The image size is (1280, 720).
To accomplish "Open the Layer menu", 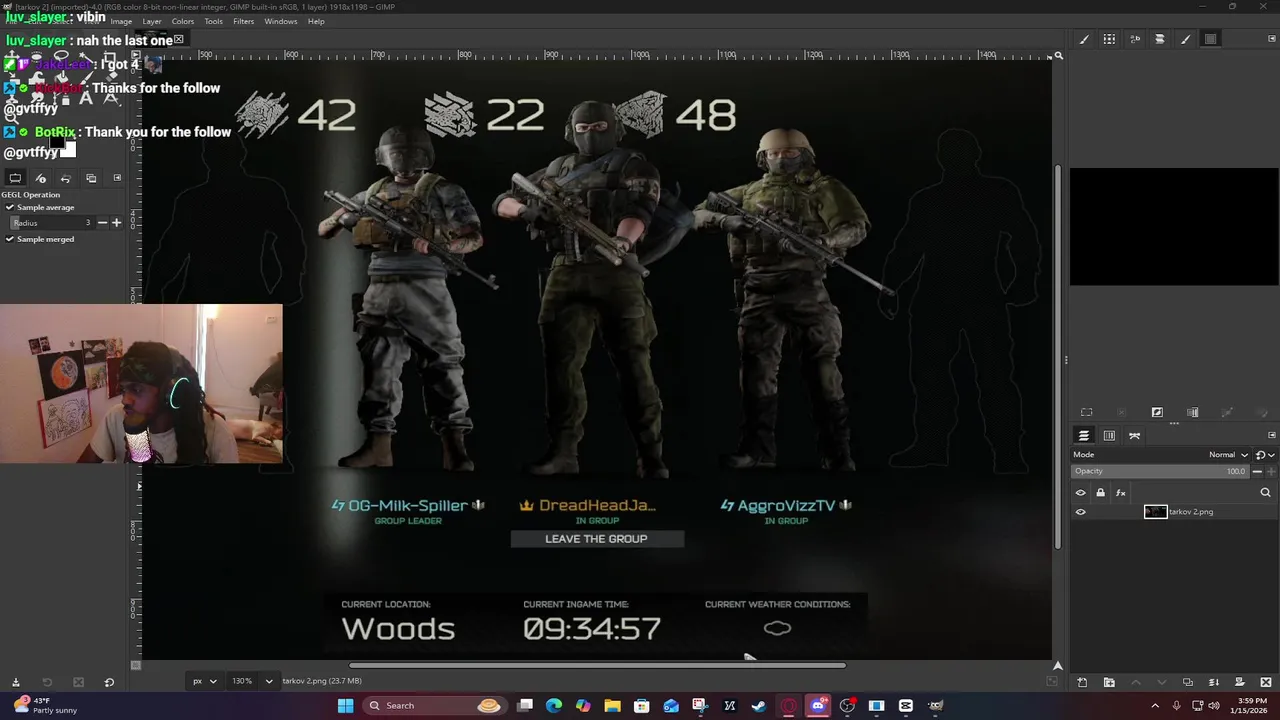I will click(152, 21).
